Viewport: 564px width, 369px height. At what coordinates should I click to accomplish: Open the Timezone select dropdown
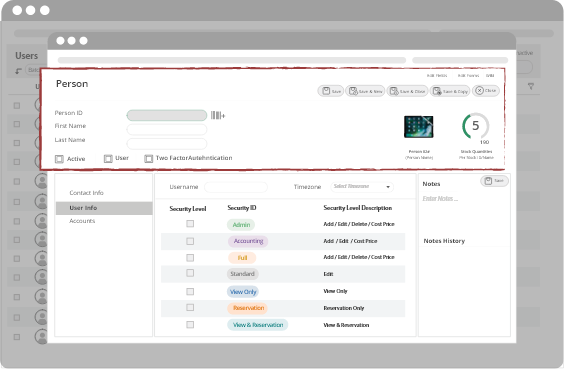point(362,187)
